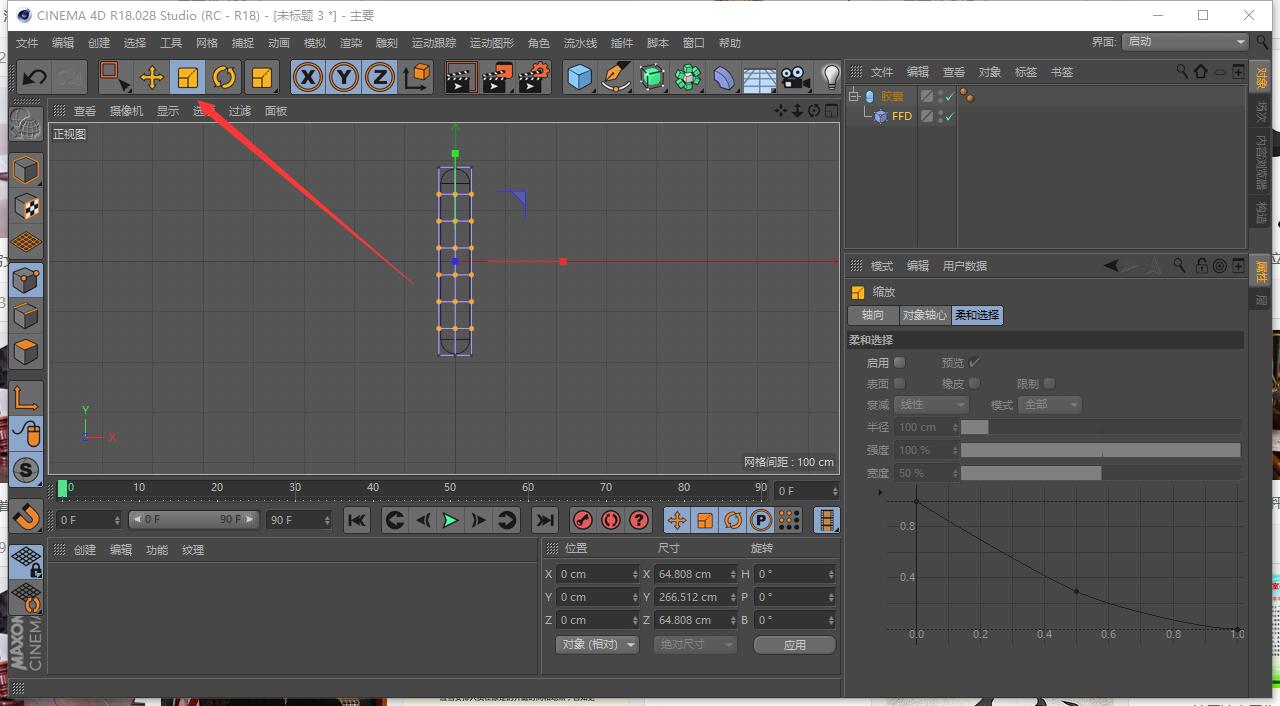Screen dimensions: 1280x706
Task: Adjust the 强度 strength slider
Action: click(1100, 450)
